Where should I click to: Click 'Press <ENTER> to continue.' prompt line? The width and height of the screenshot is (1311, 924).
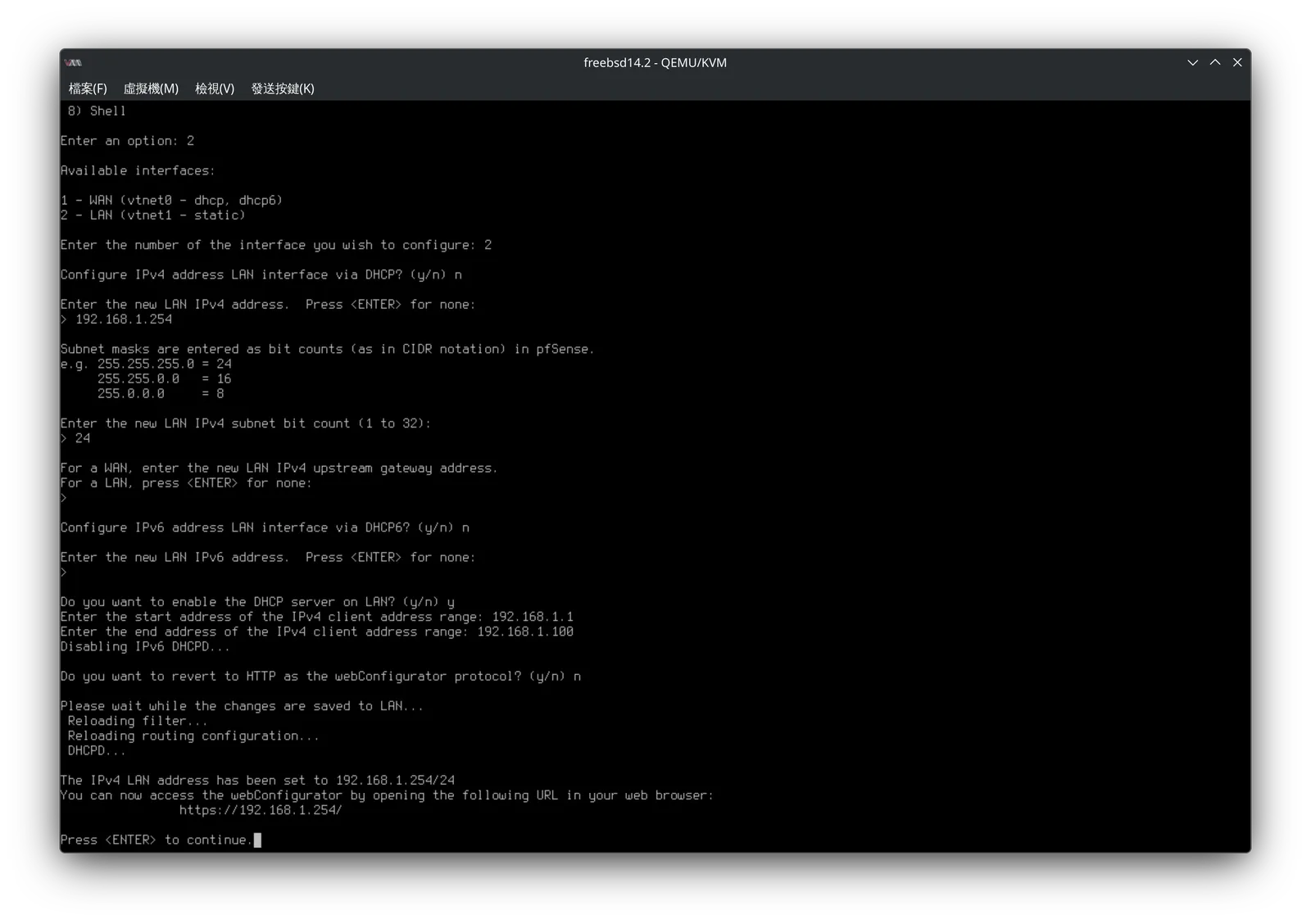157,840
